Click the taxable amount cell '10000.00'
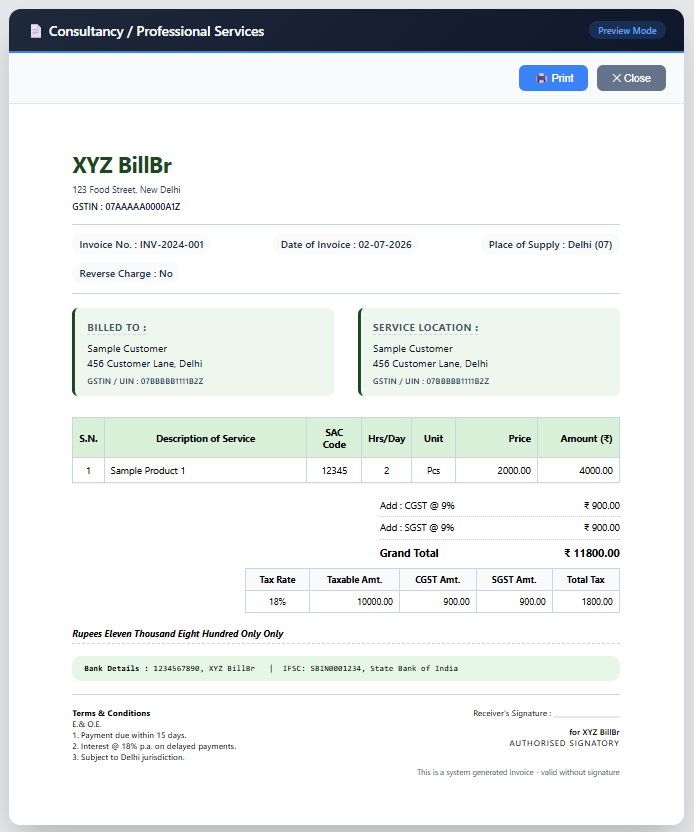 [x=354, y=602]
